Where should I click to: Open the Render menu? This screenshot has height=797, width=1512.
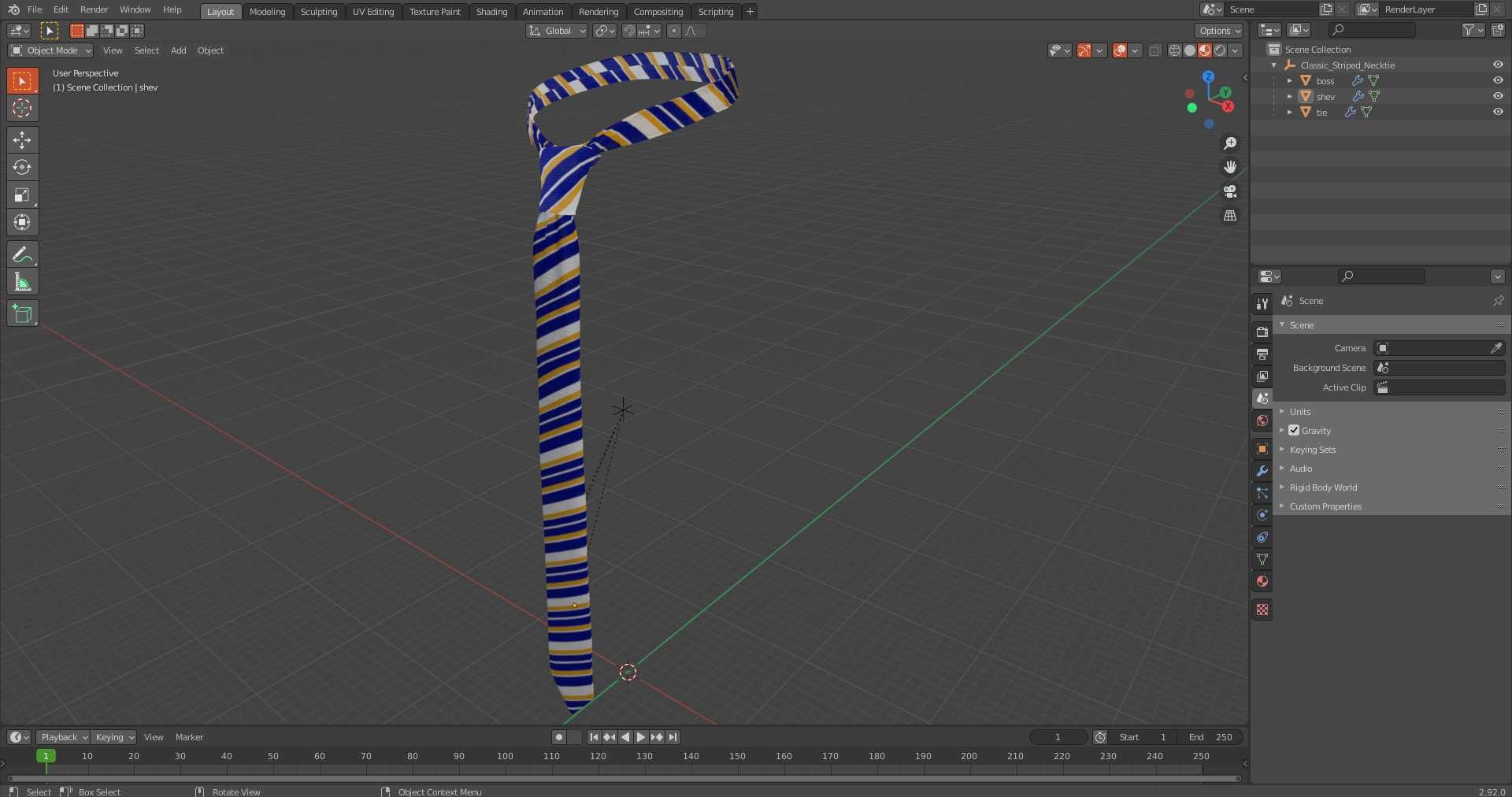pos(94,9)
